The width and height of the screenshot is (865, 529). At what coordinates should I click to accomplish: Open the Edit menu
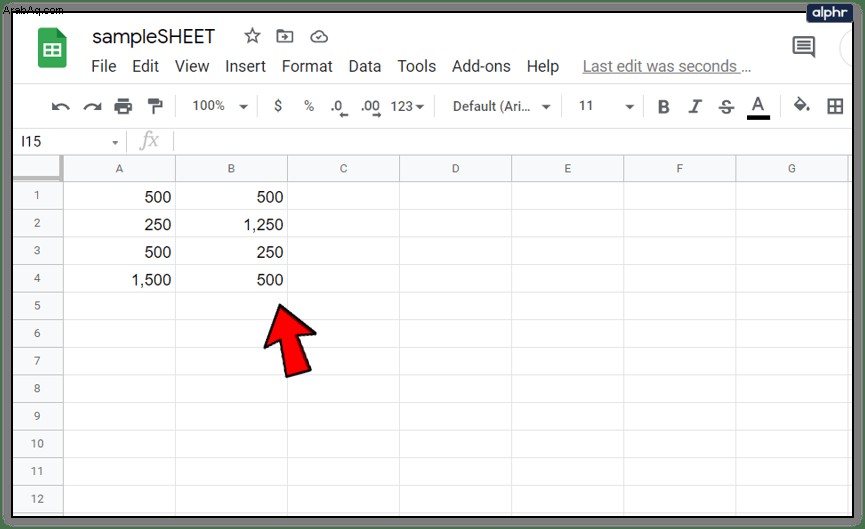pos(145,66)
